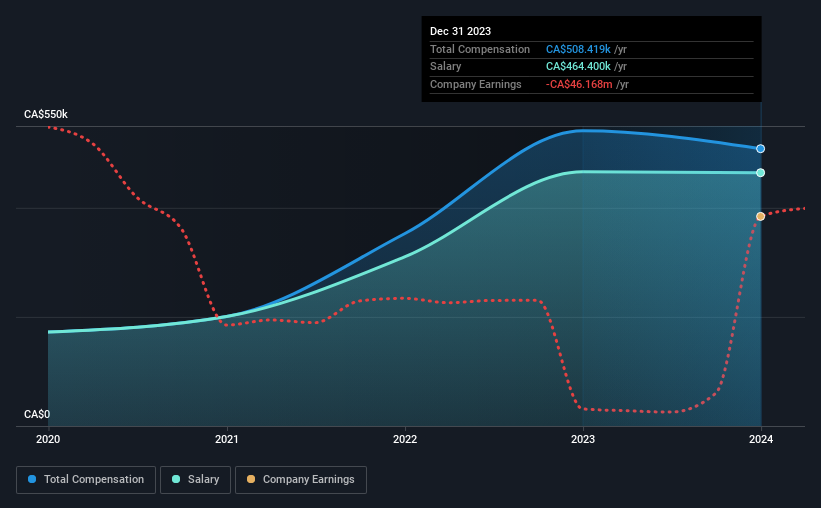Click the blue dot in Total Compensation legend
Image resolution: width=821 pixels, height=508 pixels.
tap(32, 479)
